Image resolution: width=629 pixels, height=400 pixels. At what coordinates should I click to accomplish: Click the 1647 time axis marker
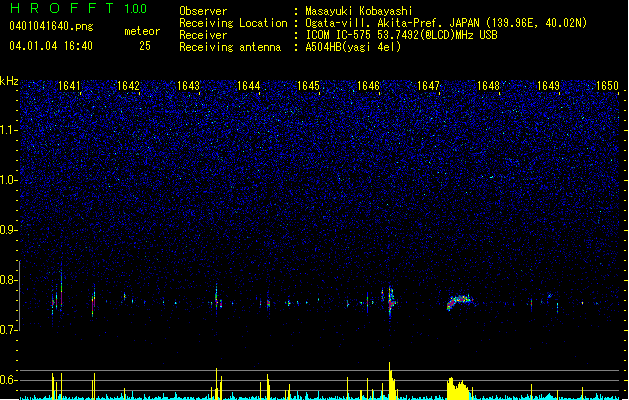pyautogui.click(x=428, y=86)
